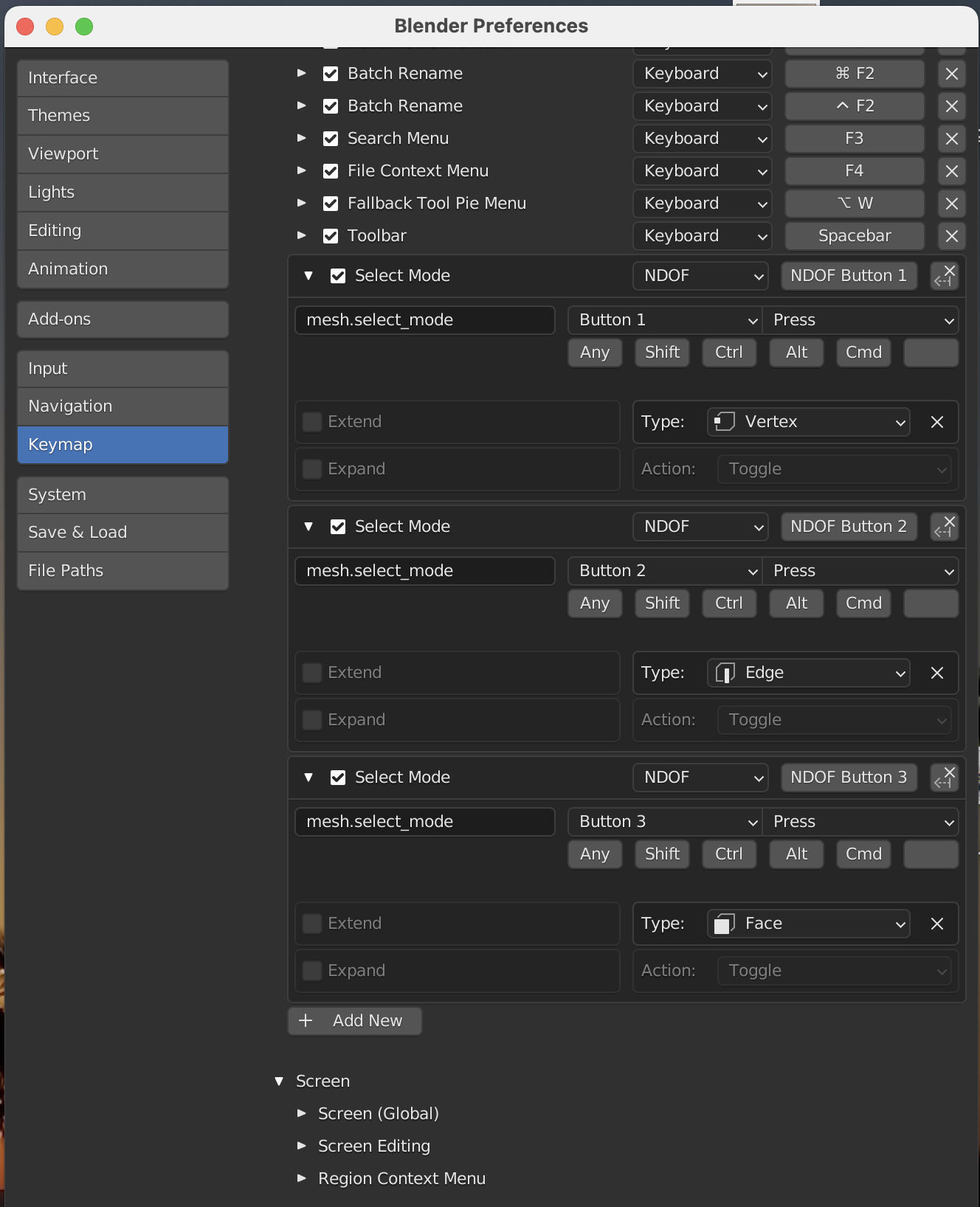Open the Themes preferences tab

click(122, 116)
